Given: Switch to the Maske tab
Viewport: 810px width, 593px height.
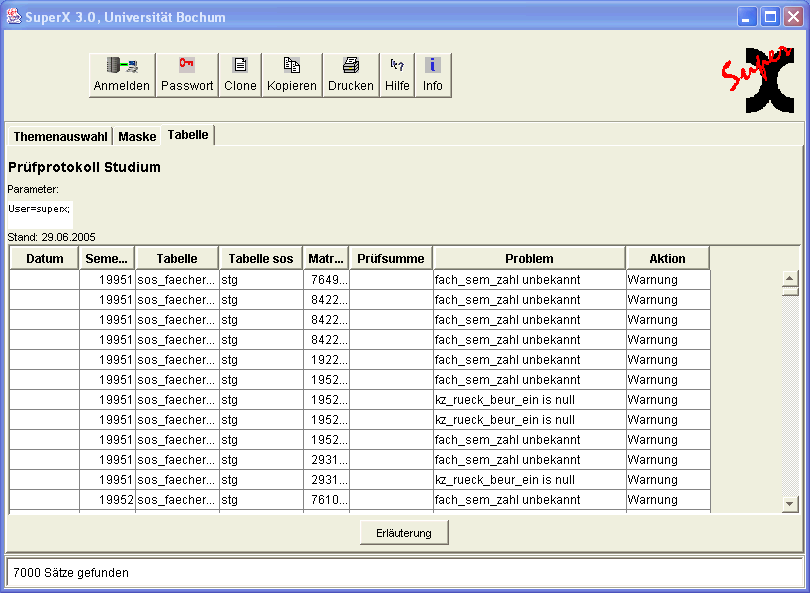Looking at the screenshot, I should point(137,136).
